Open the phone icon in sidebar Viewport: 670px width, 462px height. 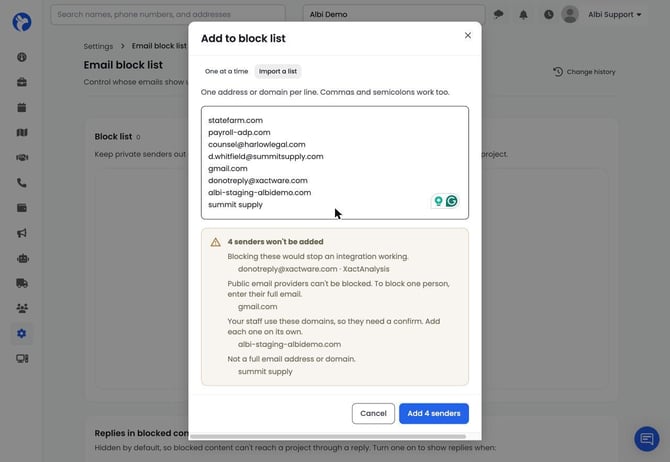click(22, 183)
